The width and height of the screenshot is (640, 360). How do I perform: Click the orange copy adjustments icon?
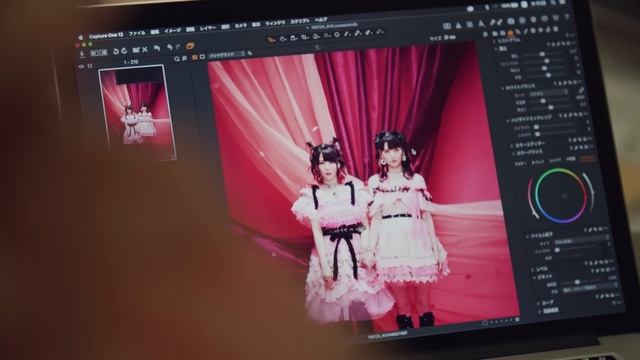pos(190,46)
